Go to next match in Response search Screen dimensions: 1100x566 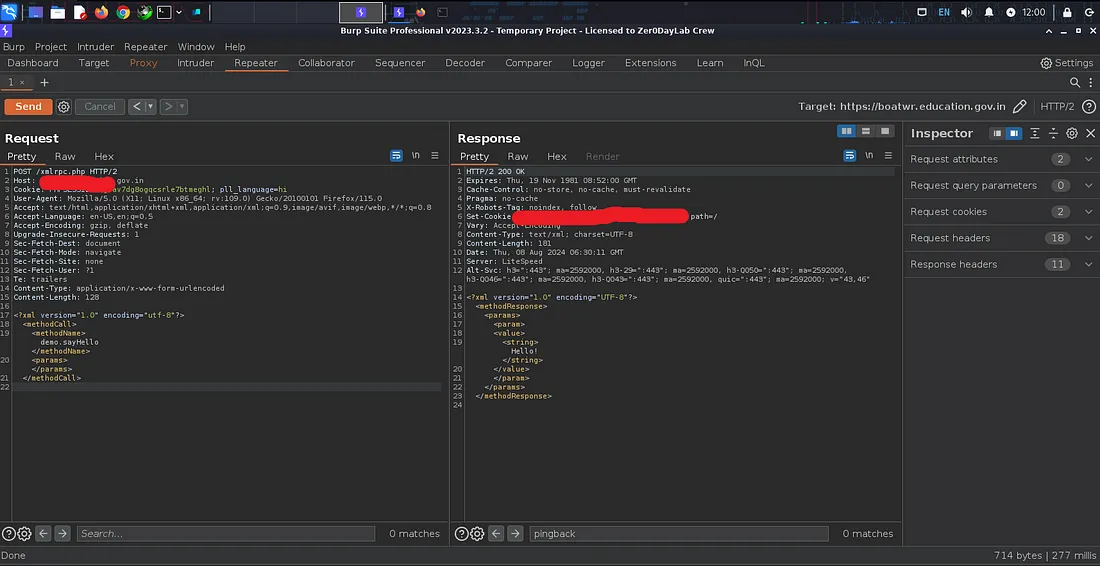pos(516,534)
